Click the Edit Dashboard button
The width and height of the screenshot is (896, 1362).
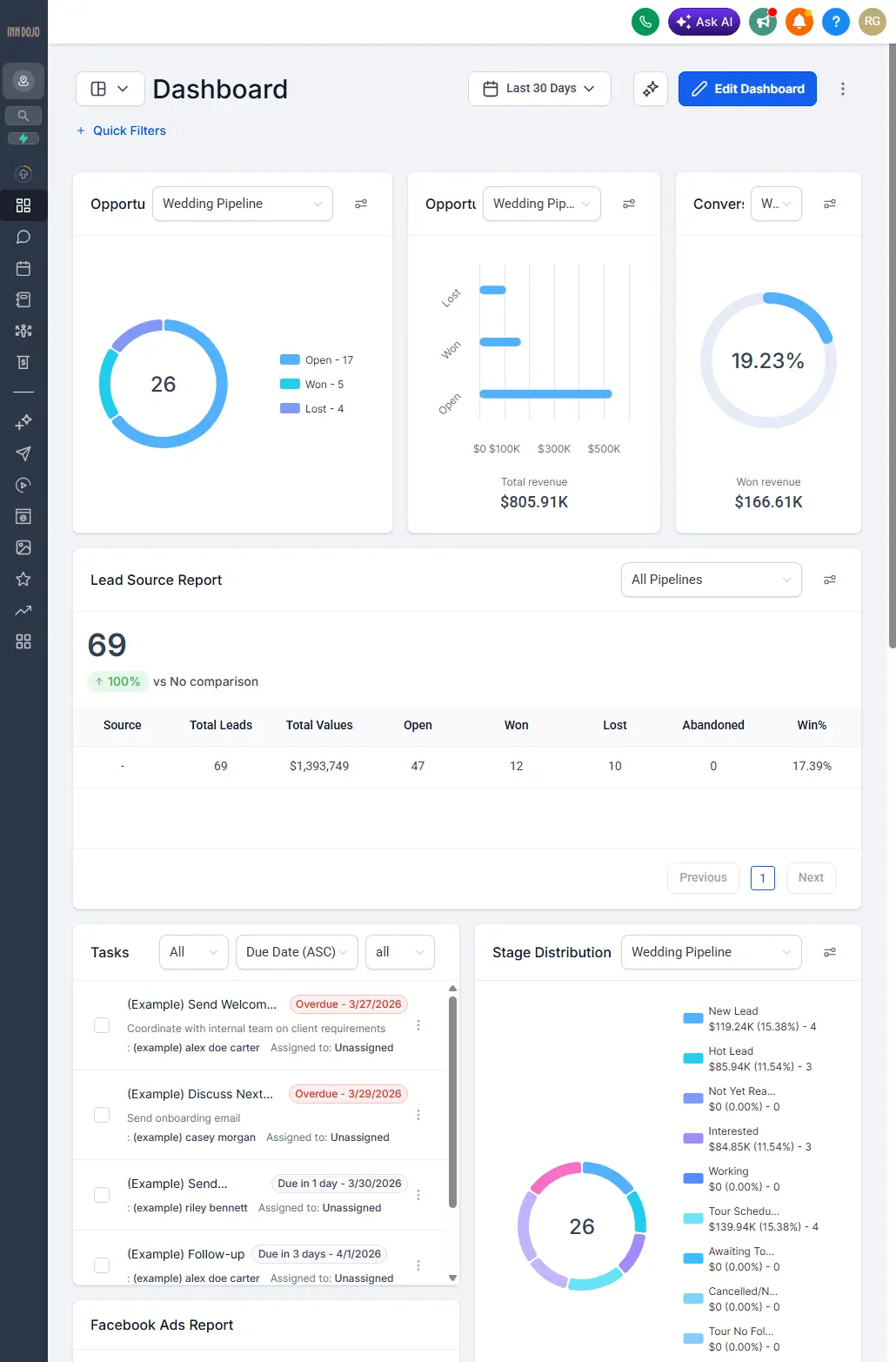(746, 88)
